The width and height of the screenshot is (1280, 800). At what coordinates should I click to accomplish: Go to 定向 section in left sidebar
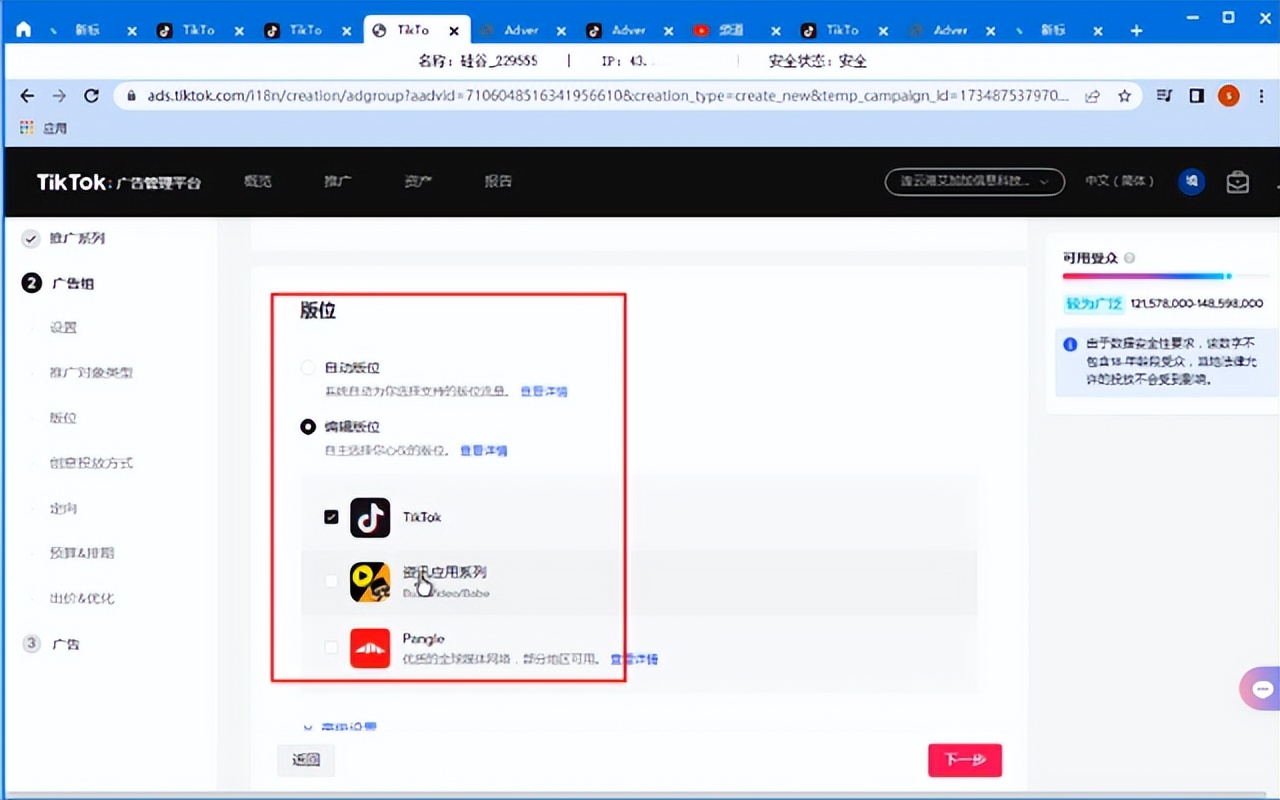(64, 508)
